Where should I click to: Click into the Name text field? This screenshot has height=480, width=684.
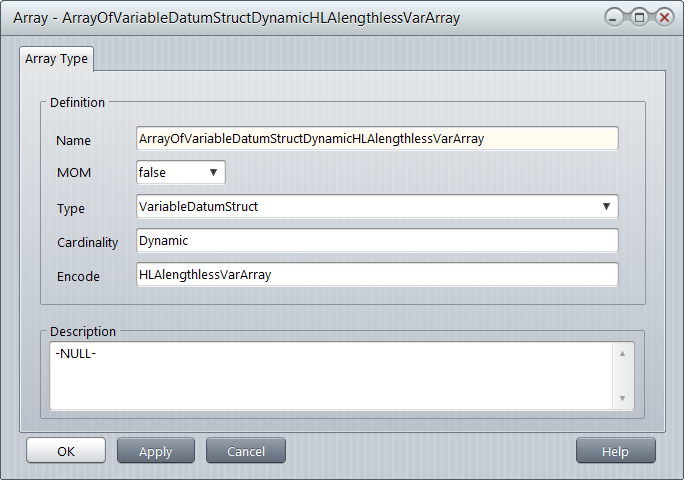[x=377, y=139]
